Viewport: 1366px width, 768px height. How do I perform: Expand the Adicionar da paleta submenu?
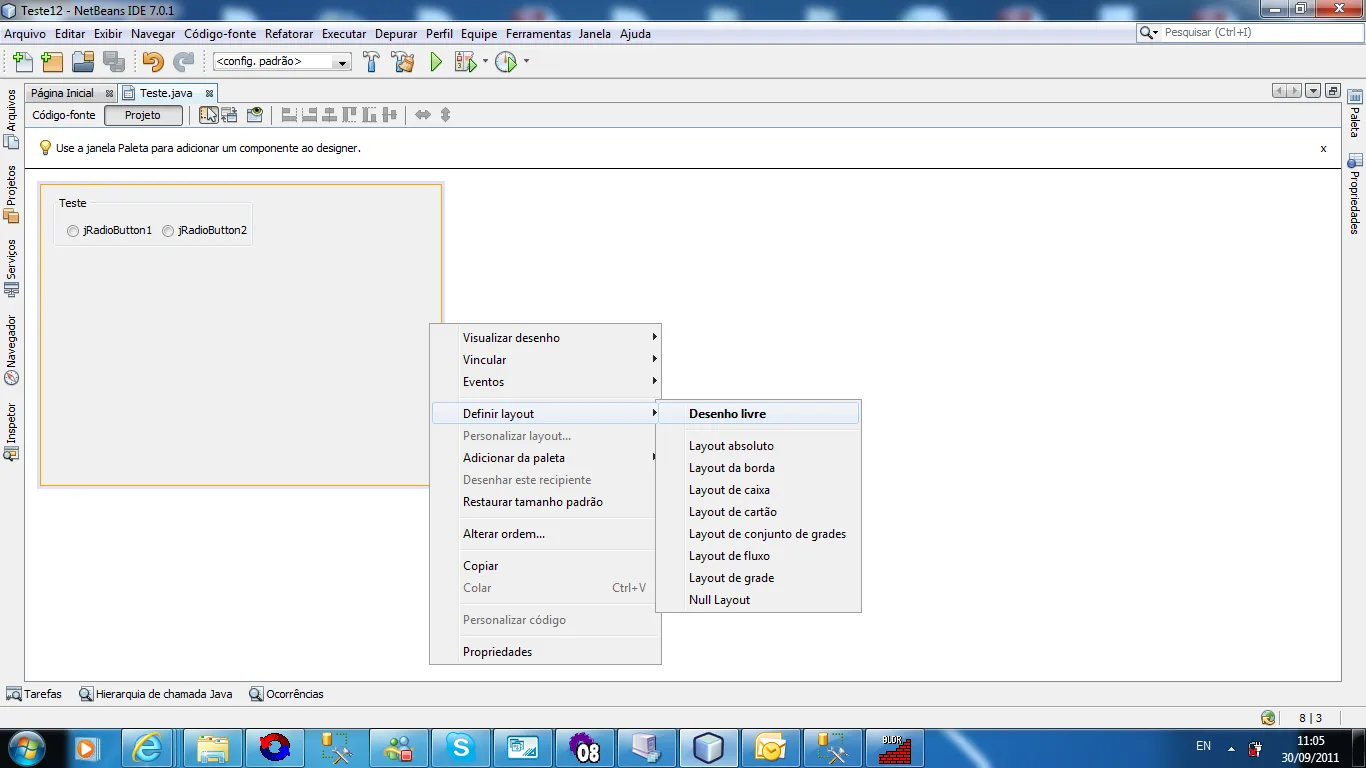pyautogui.click(x=546, y=458)
